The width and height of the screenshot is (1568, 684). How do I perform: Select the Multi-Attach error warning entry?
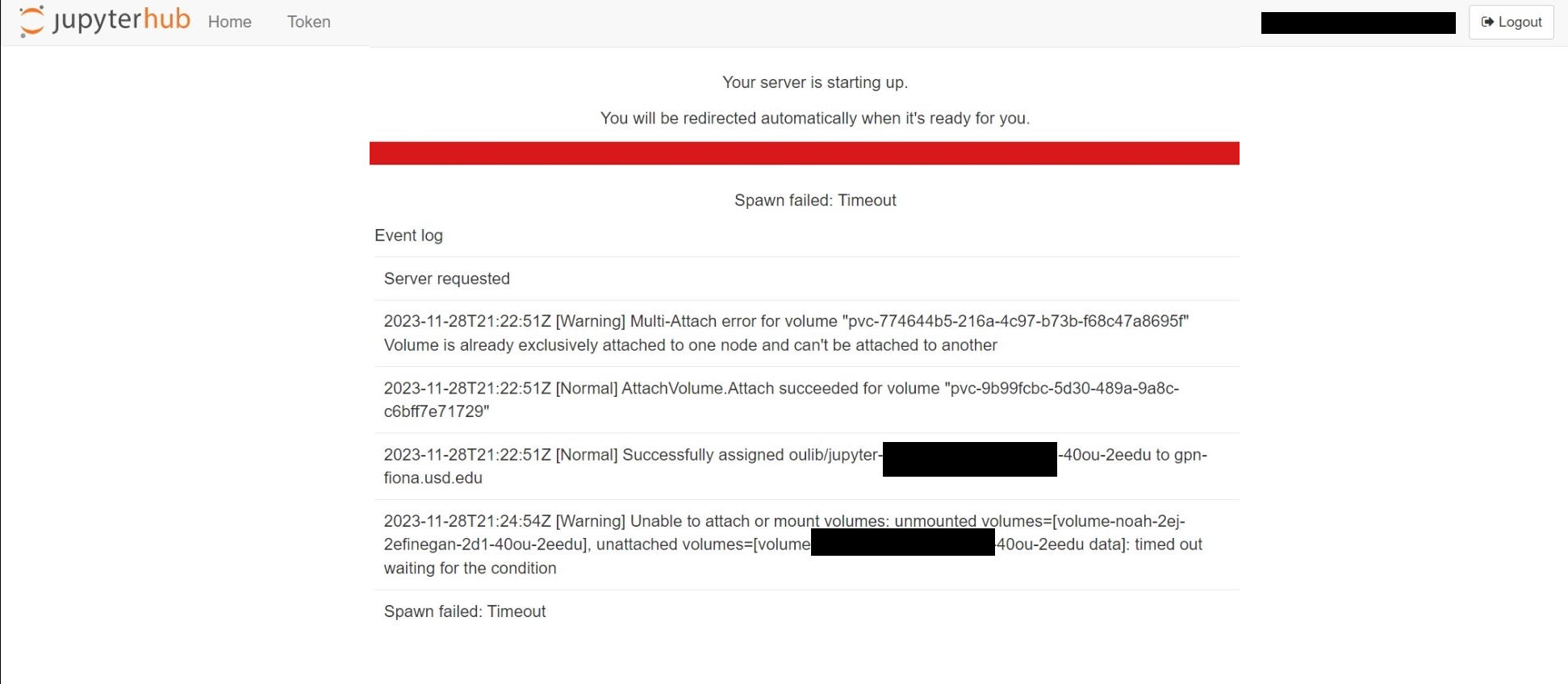point(785,321)
